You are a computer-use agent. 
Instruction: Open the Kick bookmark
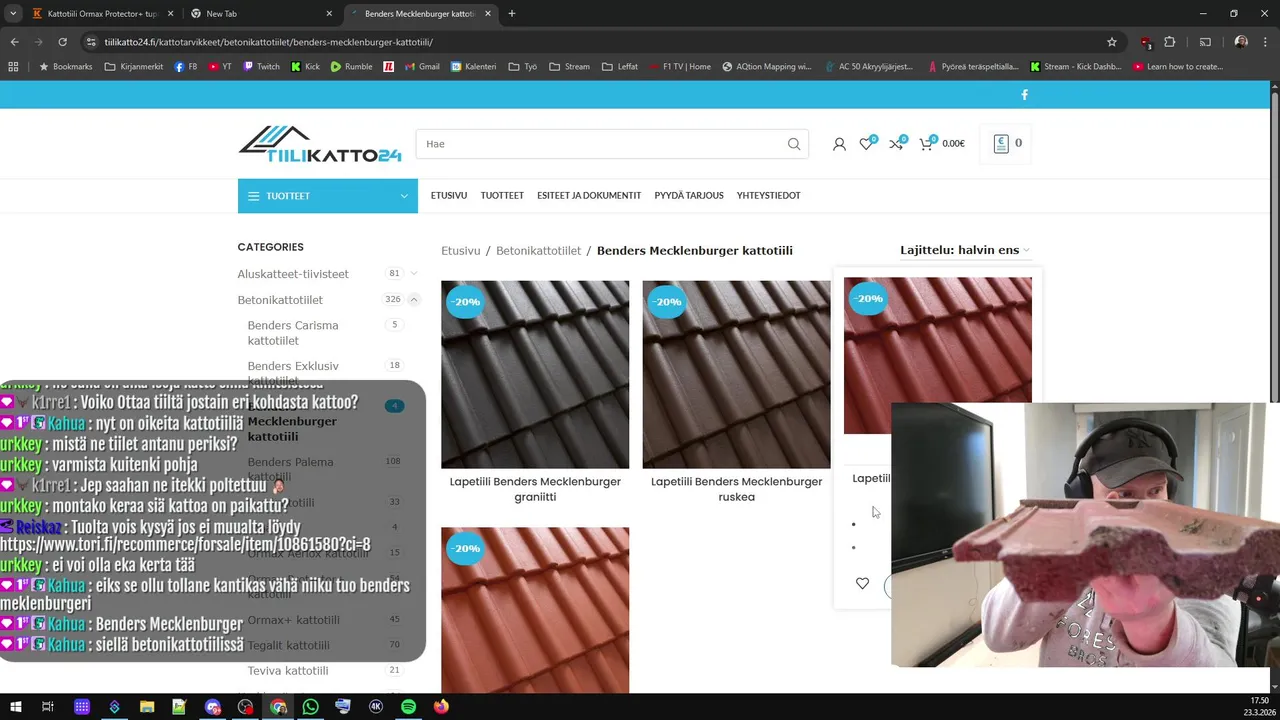pyautogui.click(x=305, y=67)
